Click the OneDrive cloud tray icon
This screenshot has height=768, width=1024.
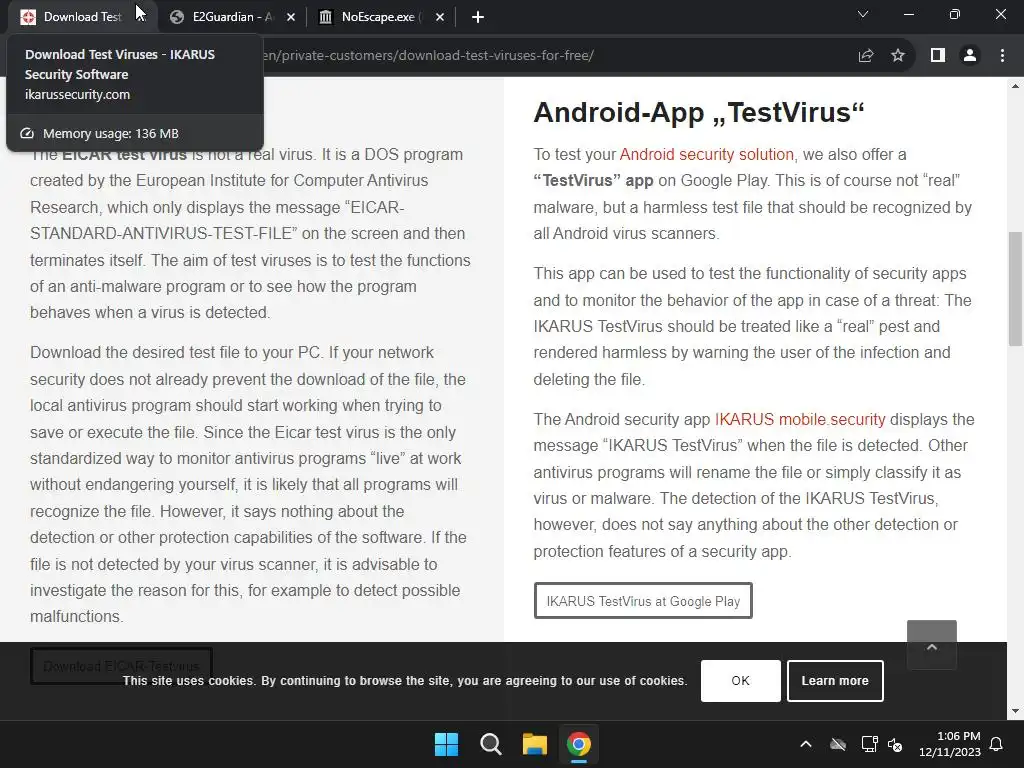838,744
